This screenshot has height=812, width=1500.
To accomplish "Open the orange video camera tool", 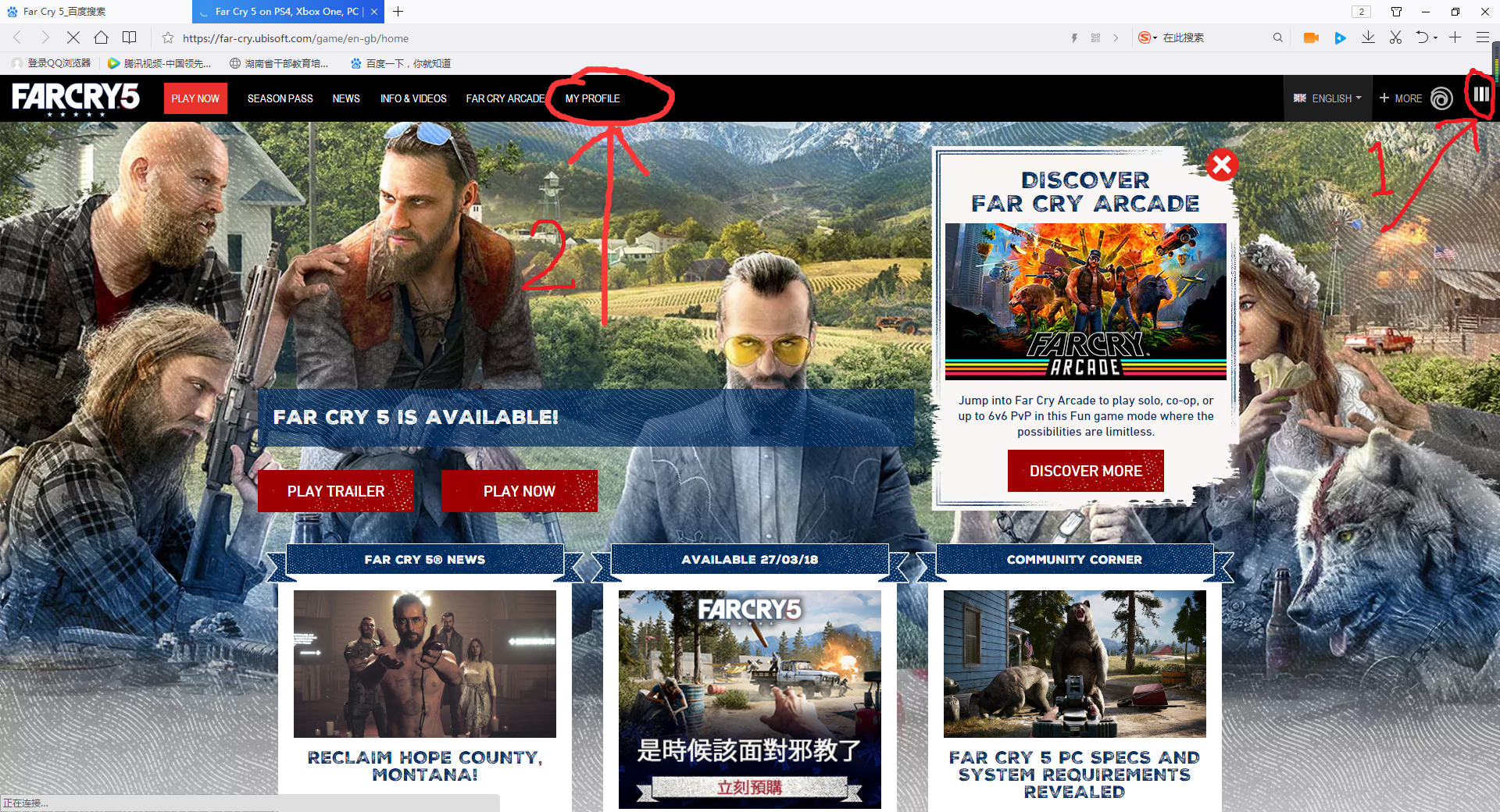I will tap(1311, 37).
